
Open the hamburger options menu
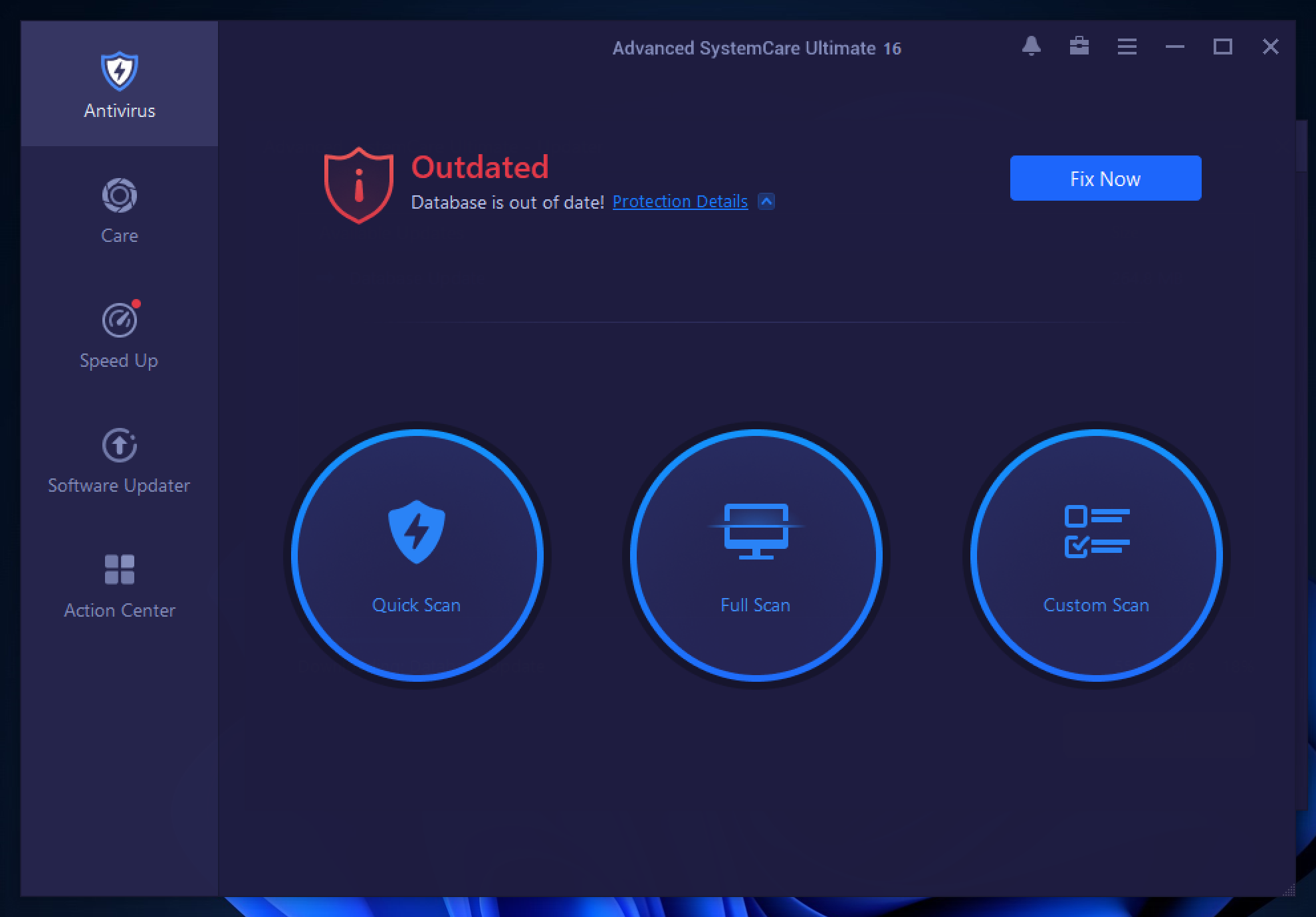point(1127,47)
